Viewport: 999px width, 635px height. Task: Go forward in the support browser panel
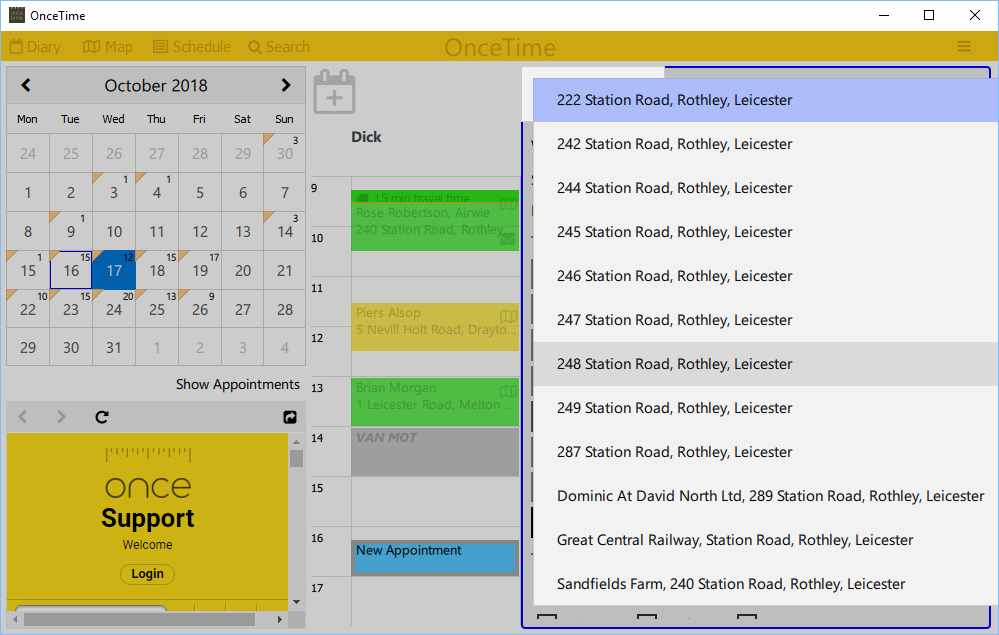pos(61,417)
